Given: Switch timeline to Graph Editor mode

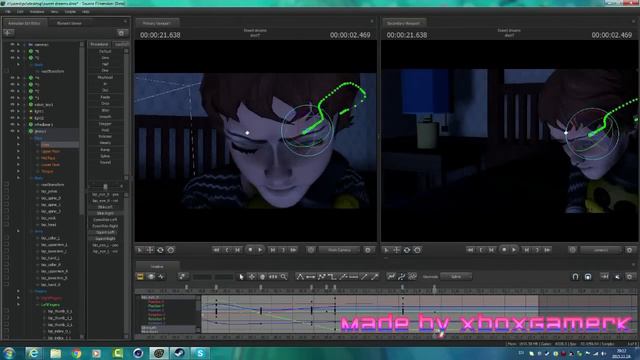Looking at the screenshot, I should click(x=161, y=277).
